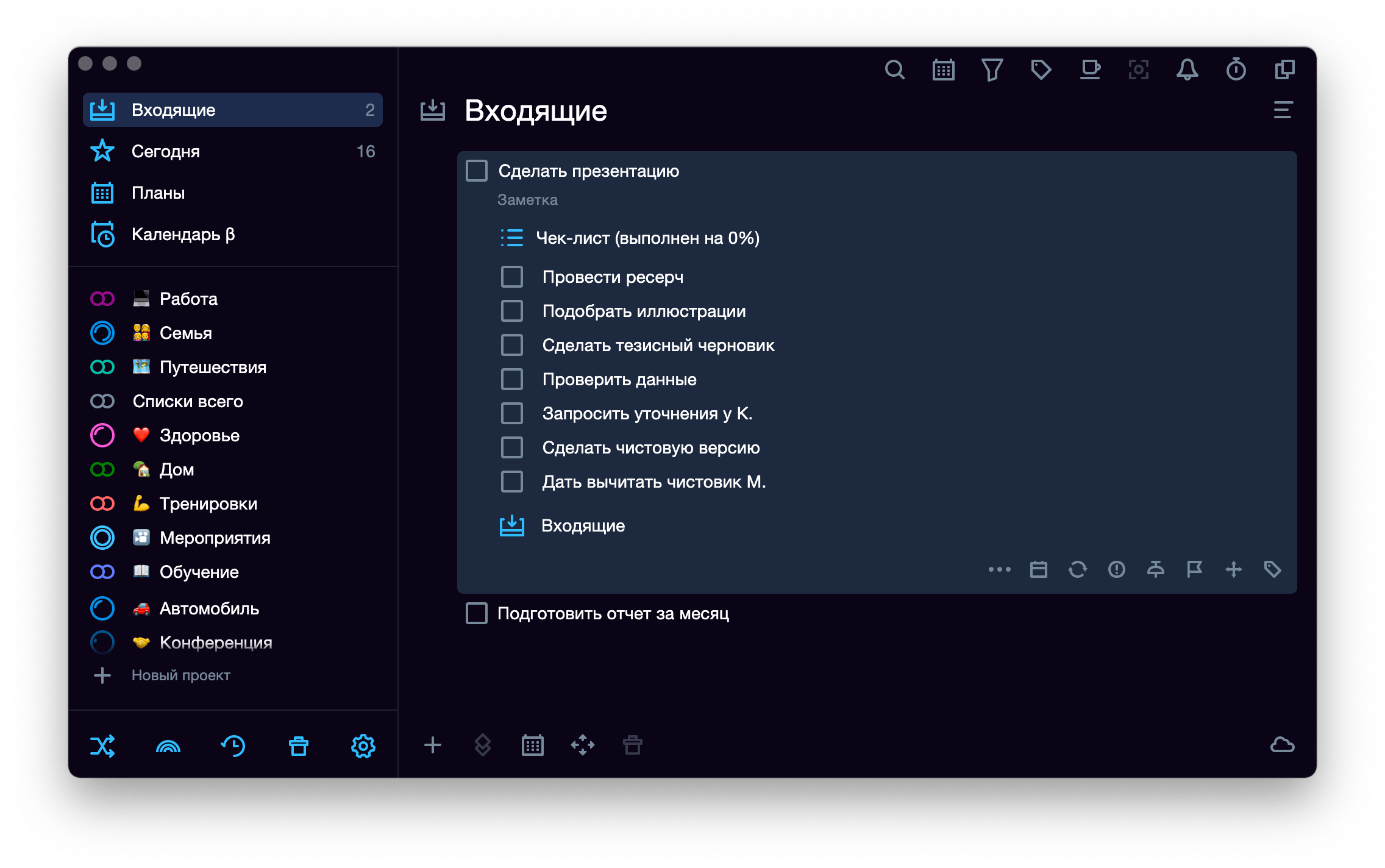Click the repeat icon in task toolbar
The width and height of the screenshot is (1385, 868).
(x=1077, y=569)
